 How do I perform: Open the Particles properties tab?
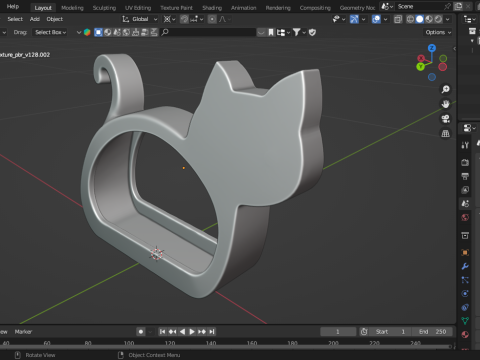coord(465,280)
